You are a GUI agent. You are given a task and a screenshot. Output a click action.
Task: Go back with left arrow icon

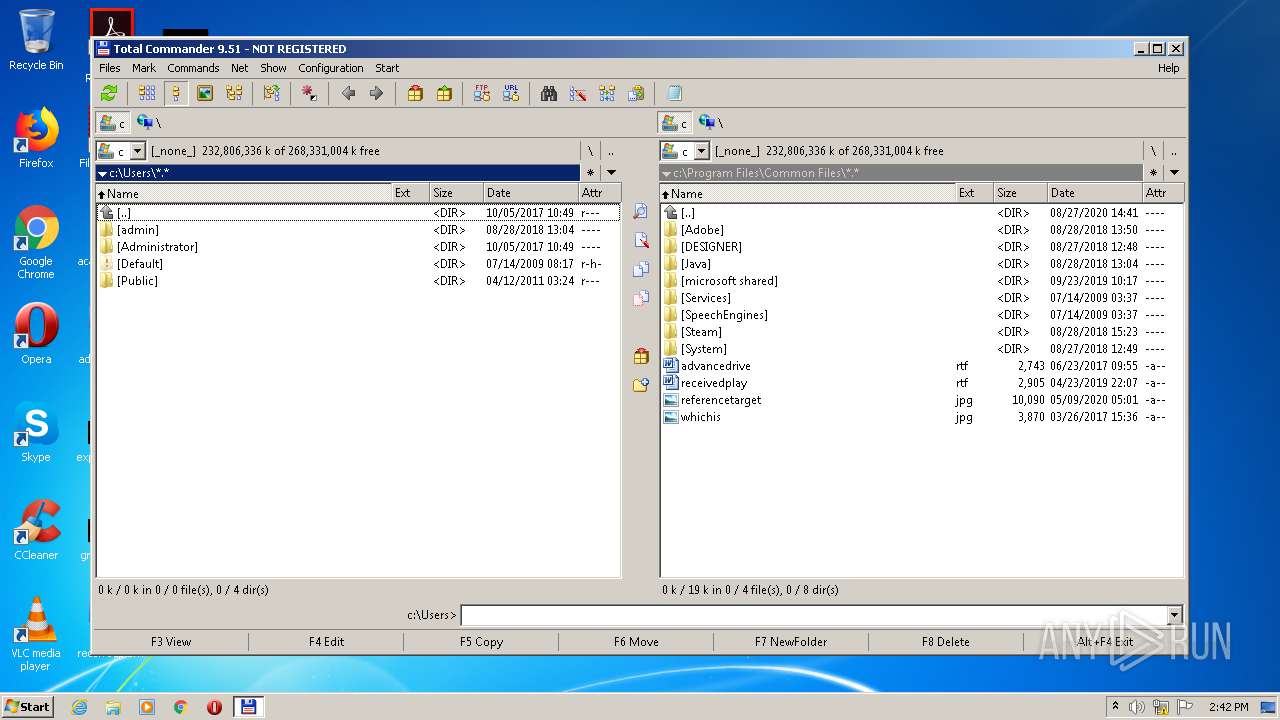(348, 93)
